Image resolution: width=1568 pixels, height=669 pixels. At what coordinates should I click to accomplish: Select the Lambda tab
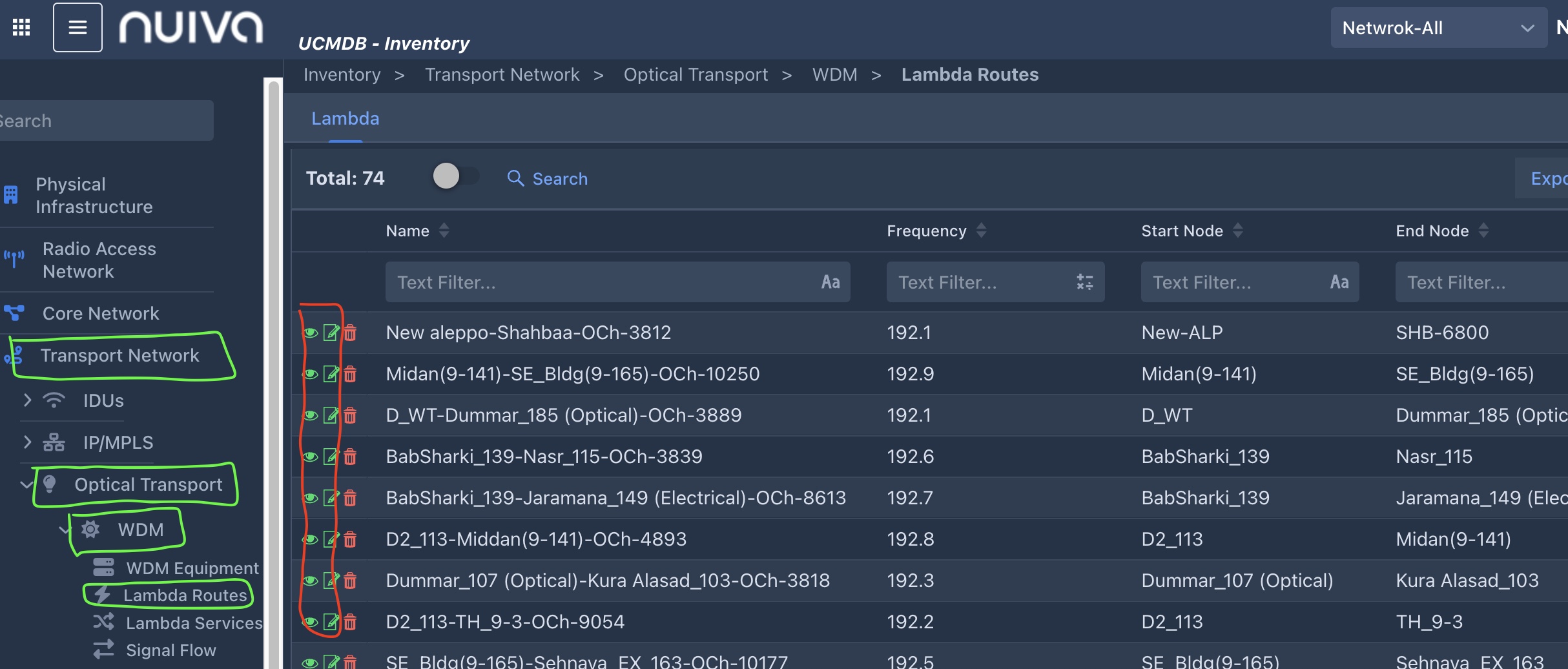tap(345, 119)
